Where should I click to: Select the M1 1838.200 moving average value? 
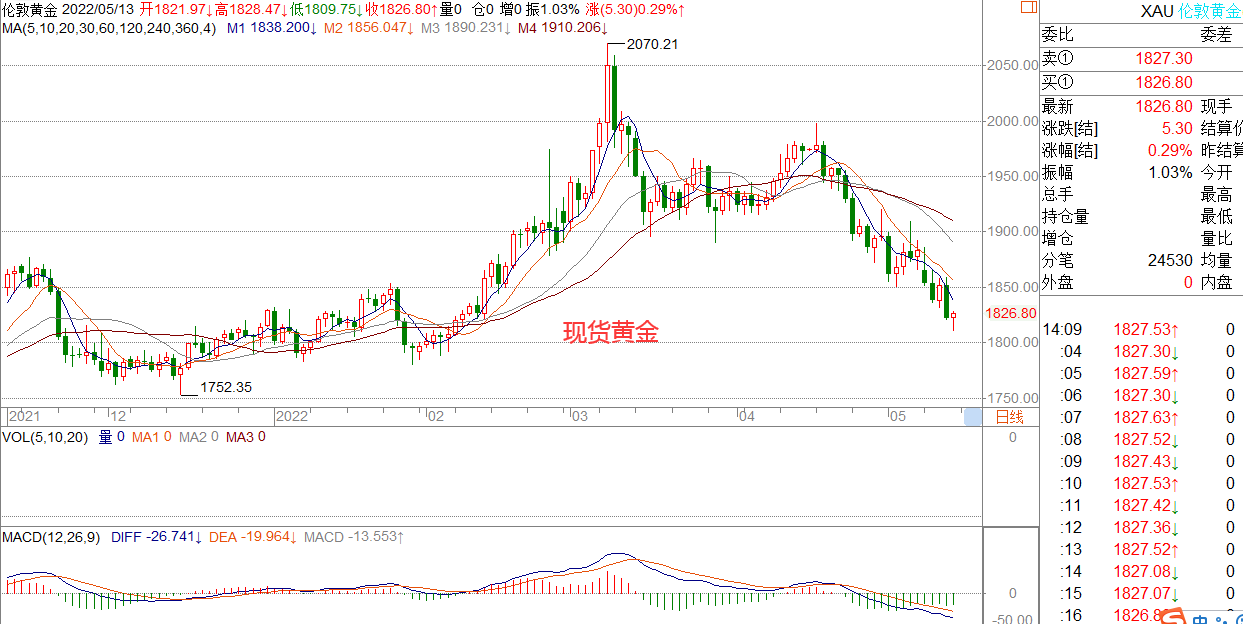pos(272,27)
